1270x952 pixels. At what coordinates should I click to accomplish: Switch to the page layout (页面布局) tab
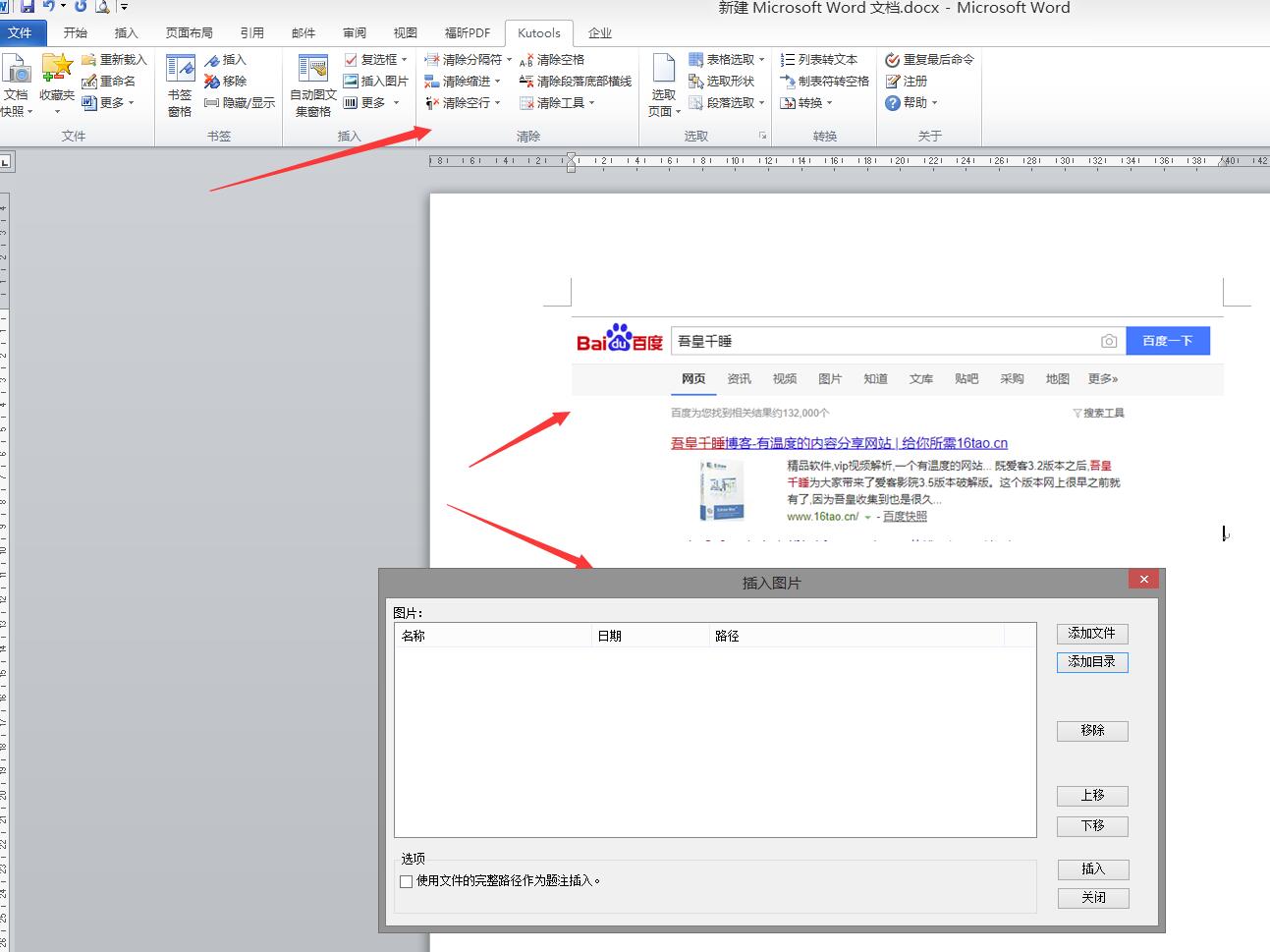tap(189, 32)
